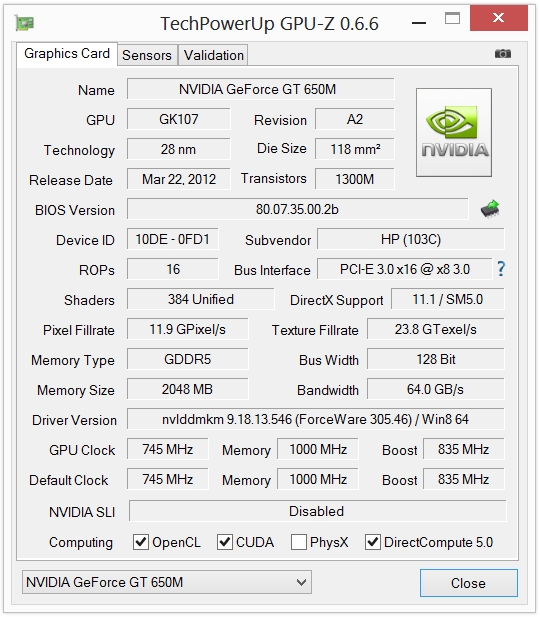Screen dimensions: 540x617
Task: Minimize the GPU-Z window
Action: [x=419, y=23]
